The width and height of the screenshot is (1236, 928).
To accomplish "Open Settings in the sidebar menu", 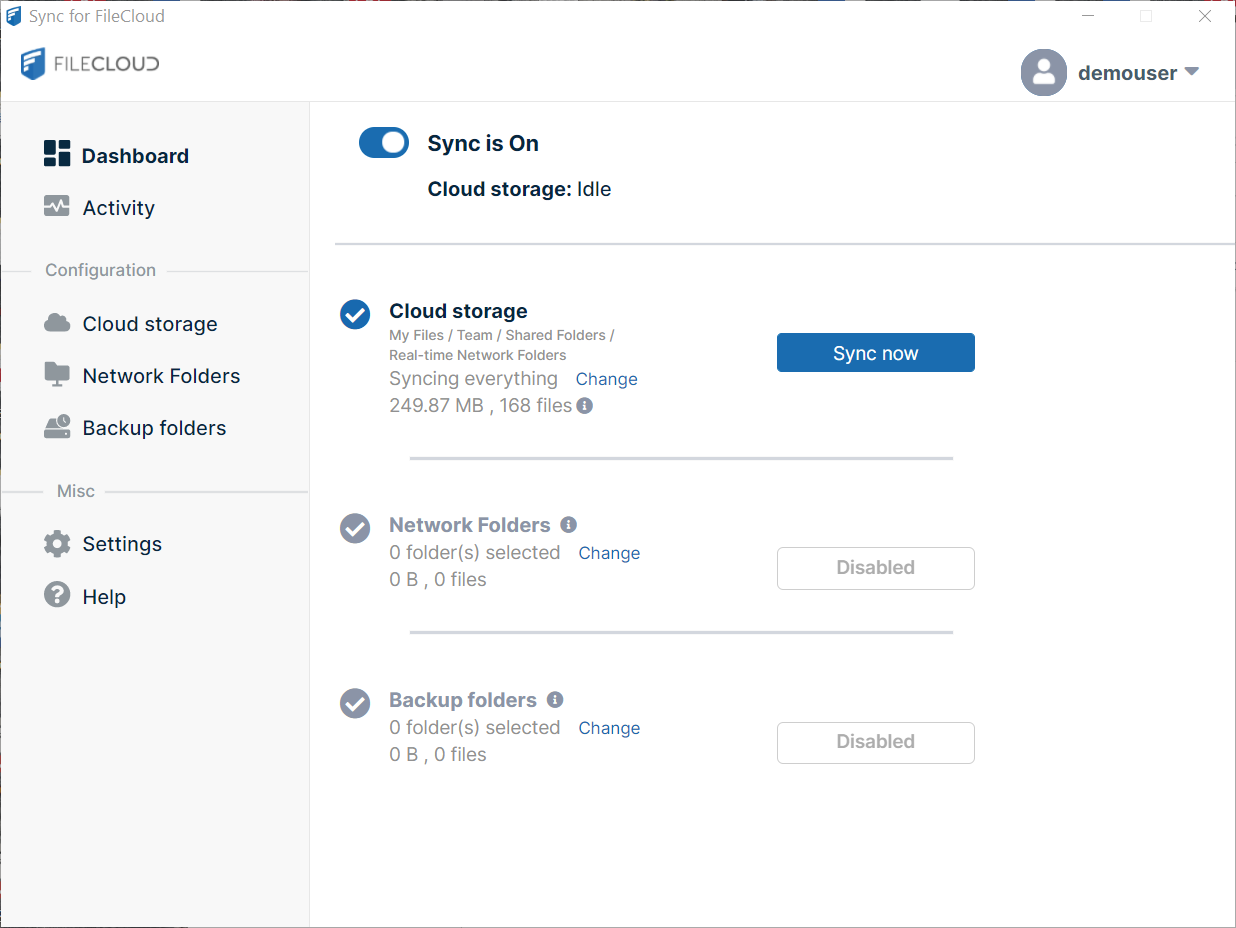I will click(122, 544).
